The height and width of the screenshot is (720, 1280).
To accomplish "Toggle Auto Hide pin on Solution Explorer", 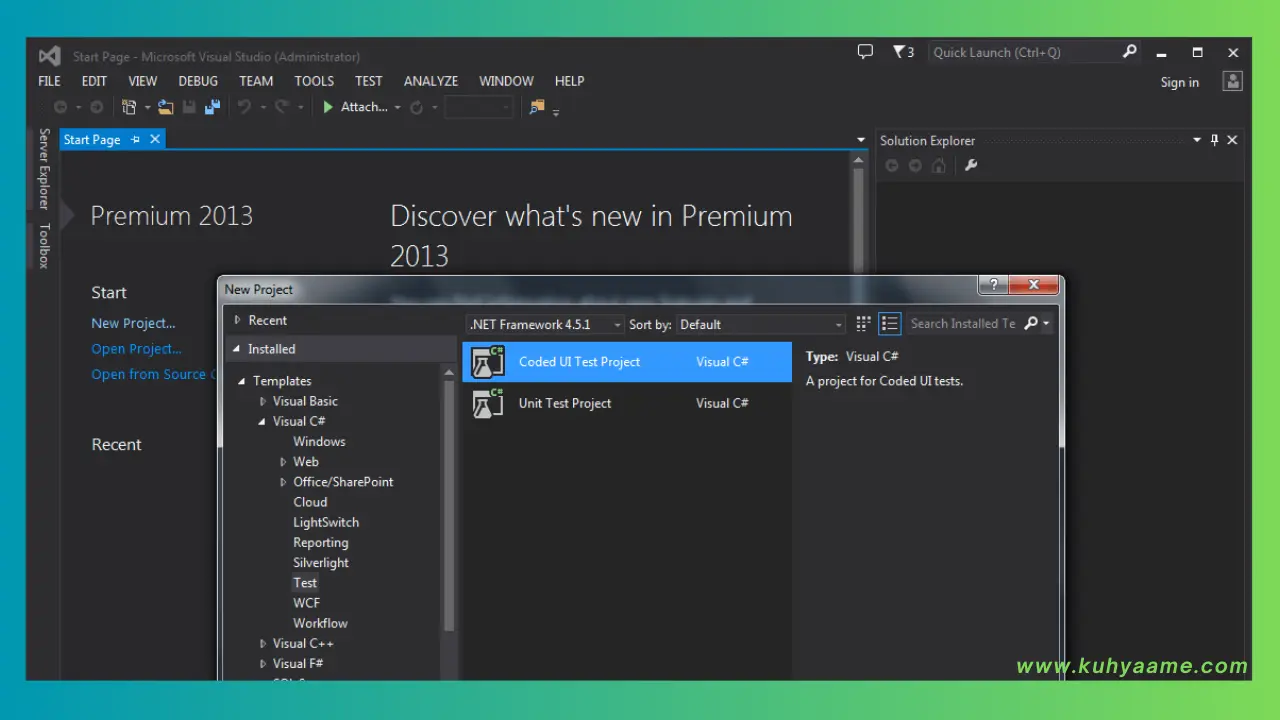I will (1215, 140).
